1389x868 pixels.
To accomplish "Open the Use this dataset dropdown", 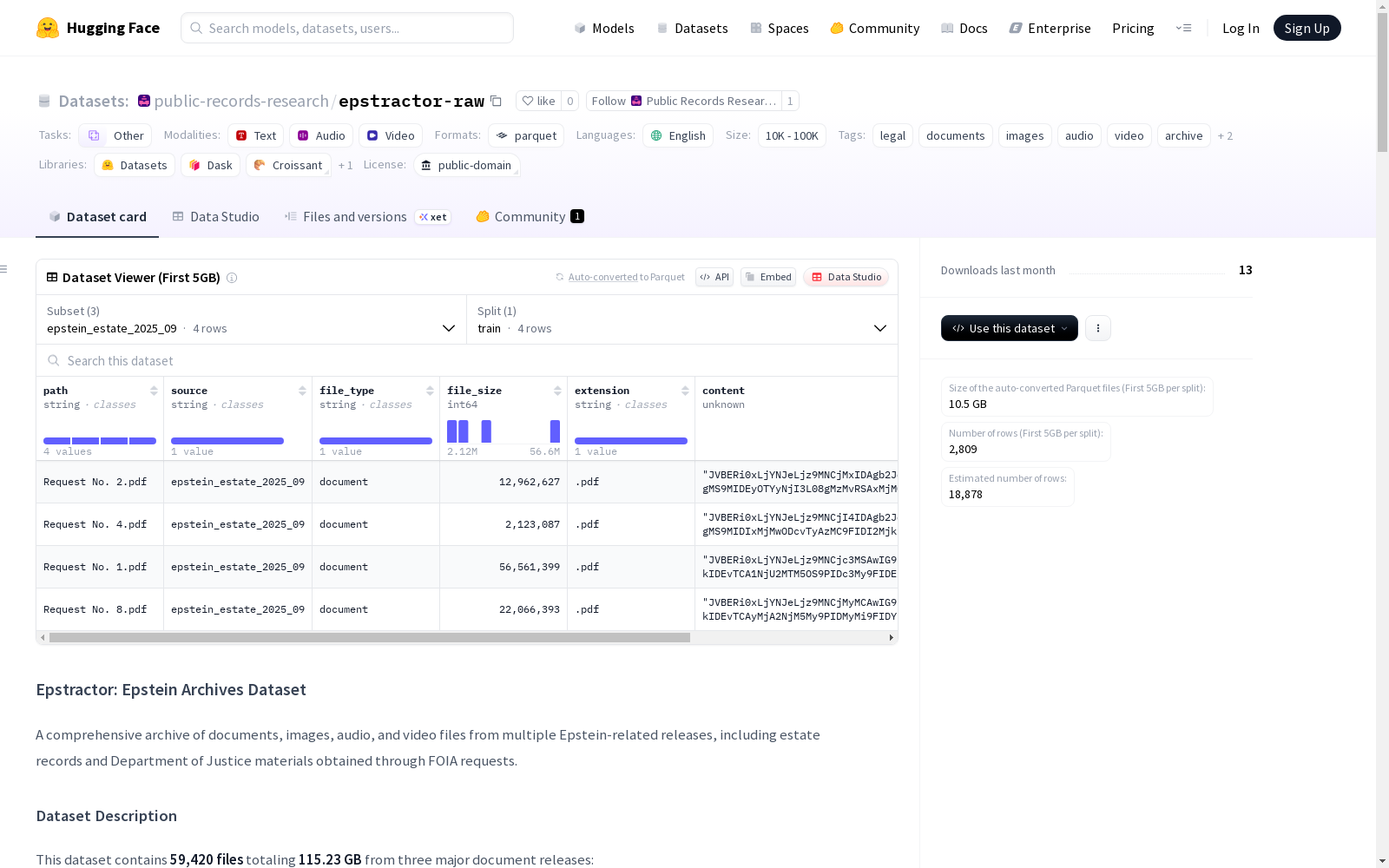I will [x=1010, y=328].
